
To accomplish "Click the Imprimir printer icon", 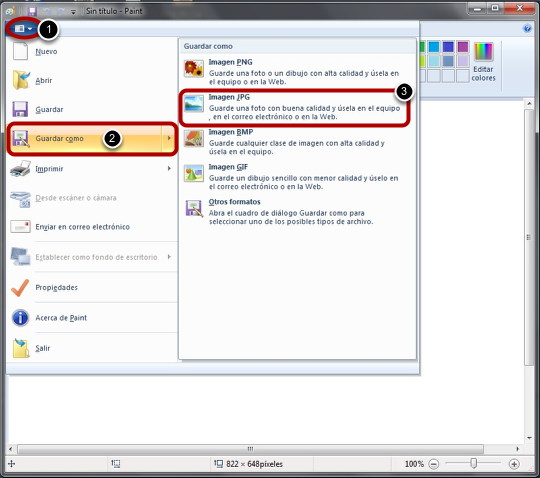I will coord(20,169).
